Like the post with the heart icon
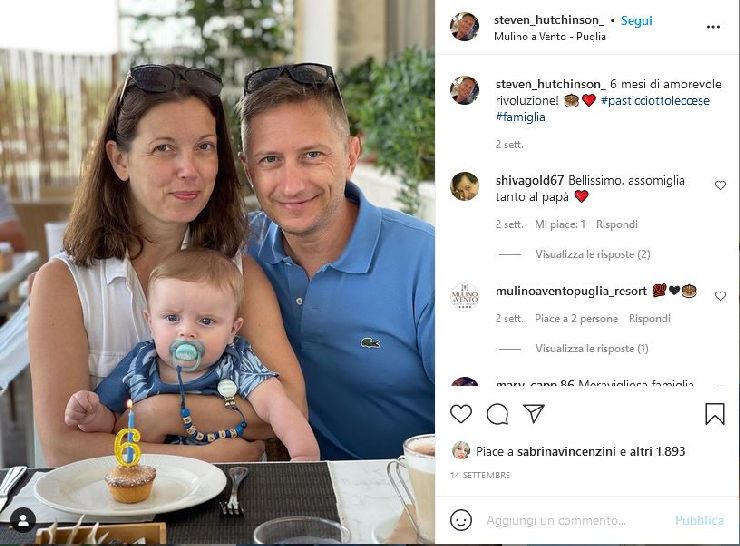740x546 pixels. pos(461,414)
